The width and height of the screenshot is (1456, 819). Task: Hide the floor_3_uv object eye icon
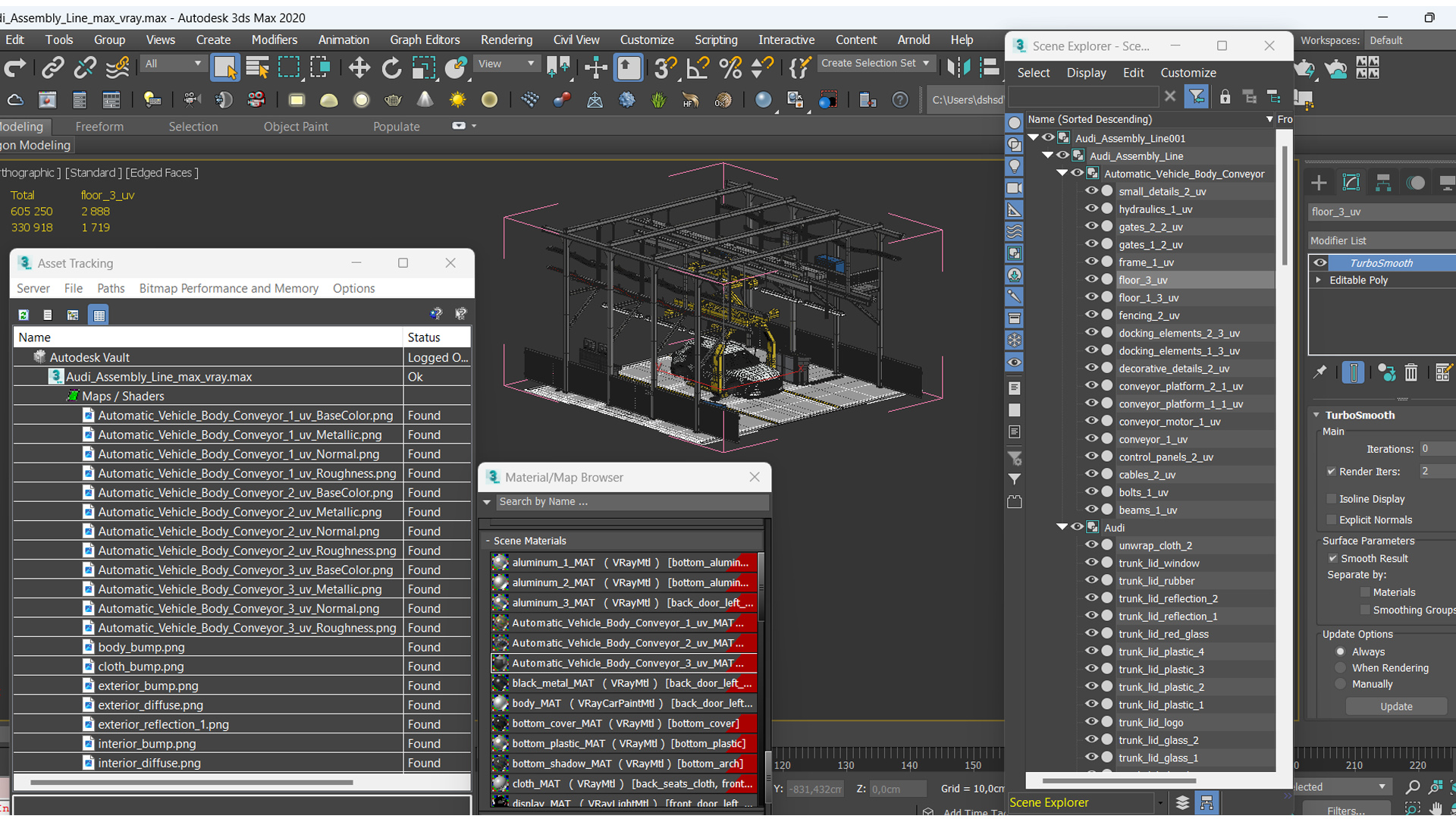[x=1091, y=279]
